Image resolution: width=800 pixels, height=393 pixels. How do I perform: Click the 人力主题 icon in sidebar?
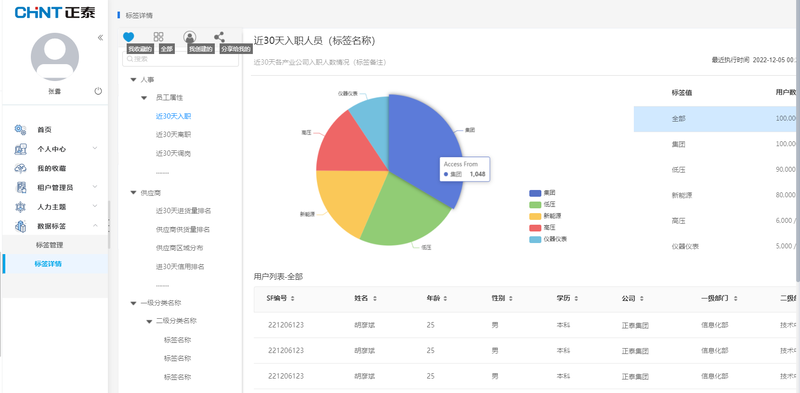point(20,207)
